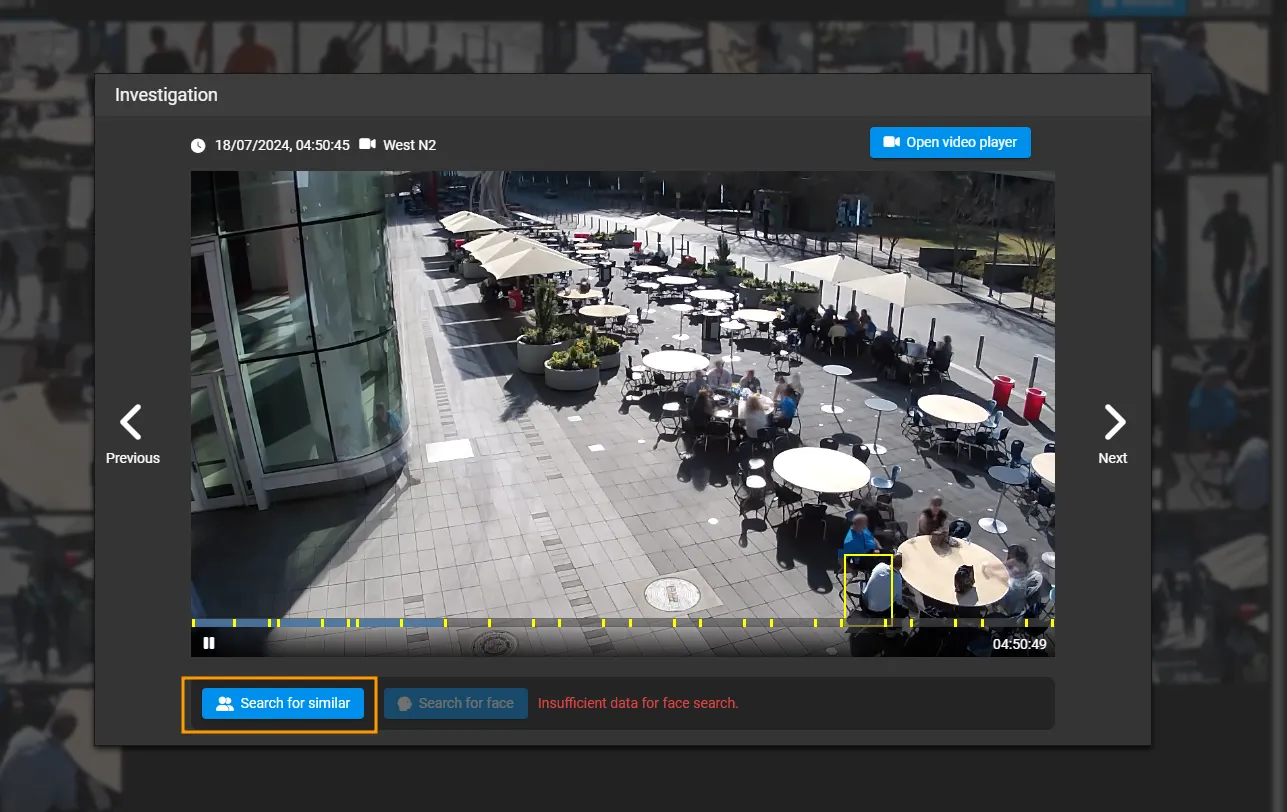Click the camera icon next to West N2

tap(367, 145)
